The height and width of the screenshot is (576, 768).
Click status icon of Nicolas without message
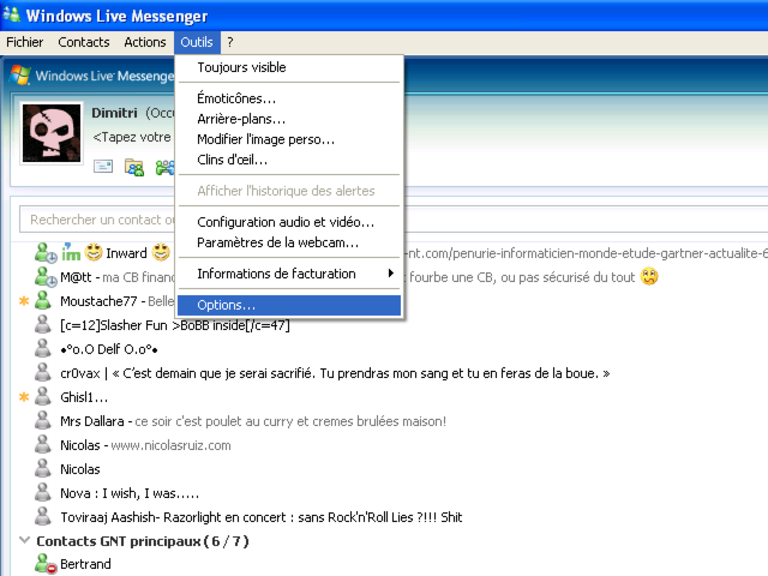(x=43, y=468)
